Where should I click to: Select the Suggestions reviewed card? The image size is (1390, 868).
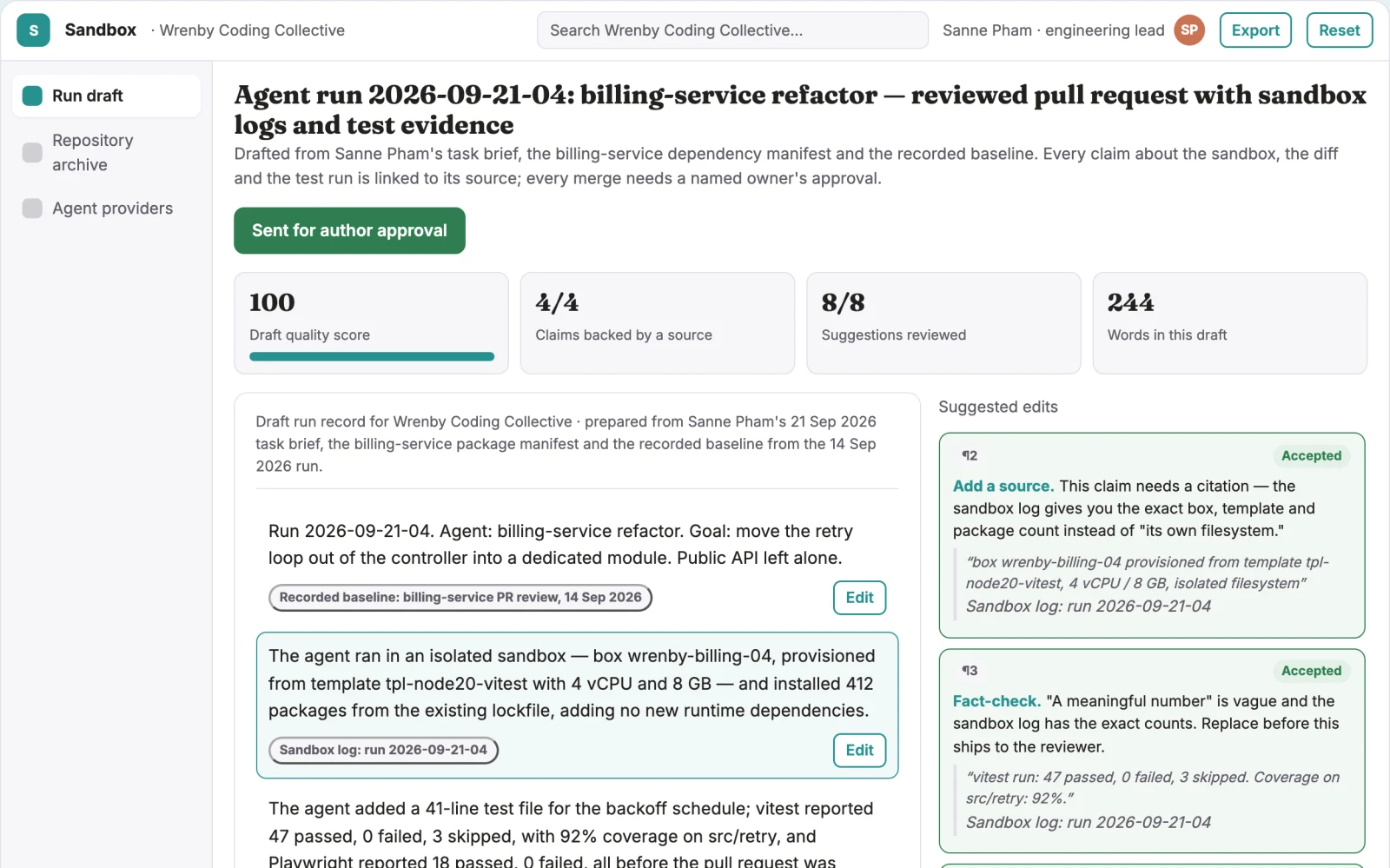pos(943,323)
